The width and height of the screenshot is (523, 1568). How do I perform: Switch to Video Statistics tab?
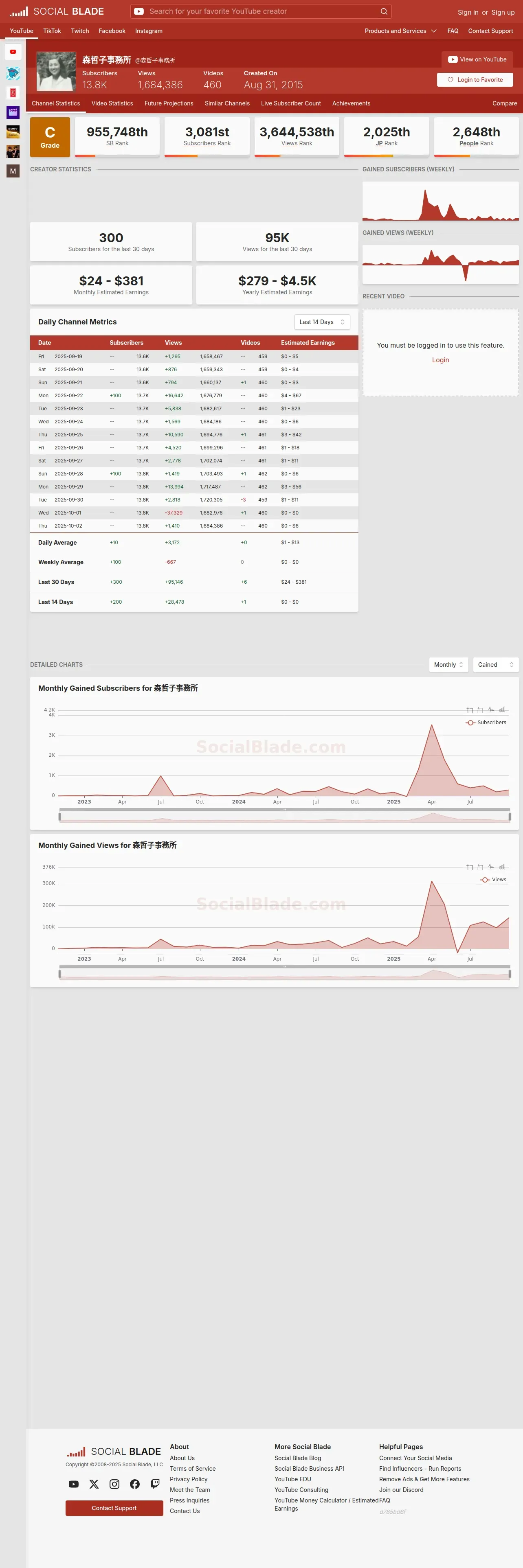tap(112, 103)
